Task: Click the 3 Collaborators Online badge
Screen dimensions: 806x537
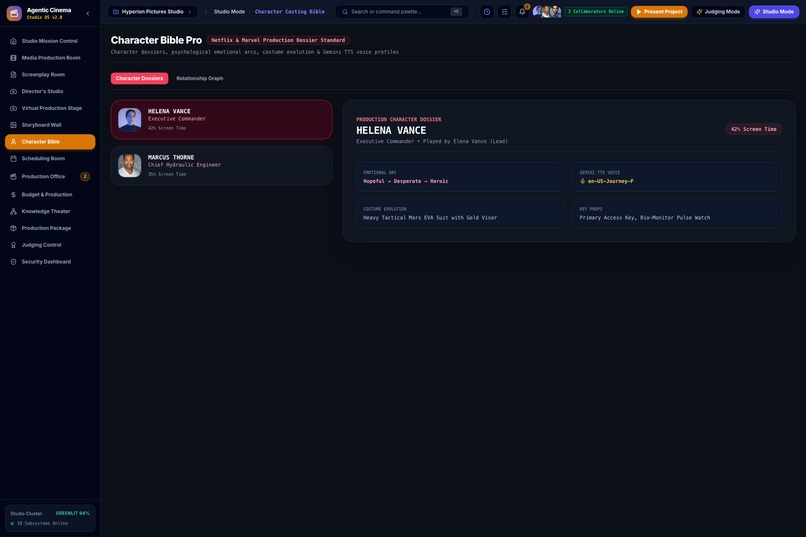Action: point(596,12)
